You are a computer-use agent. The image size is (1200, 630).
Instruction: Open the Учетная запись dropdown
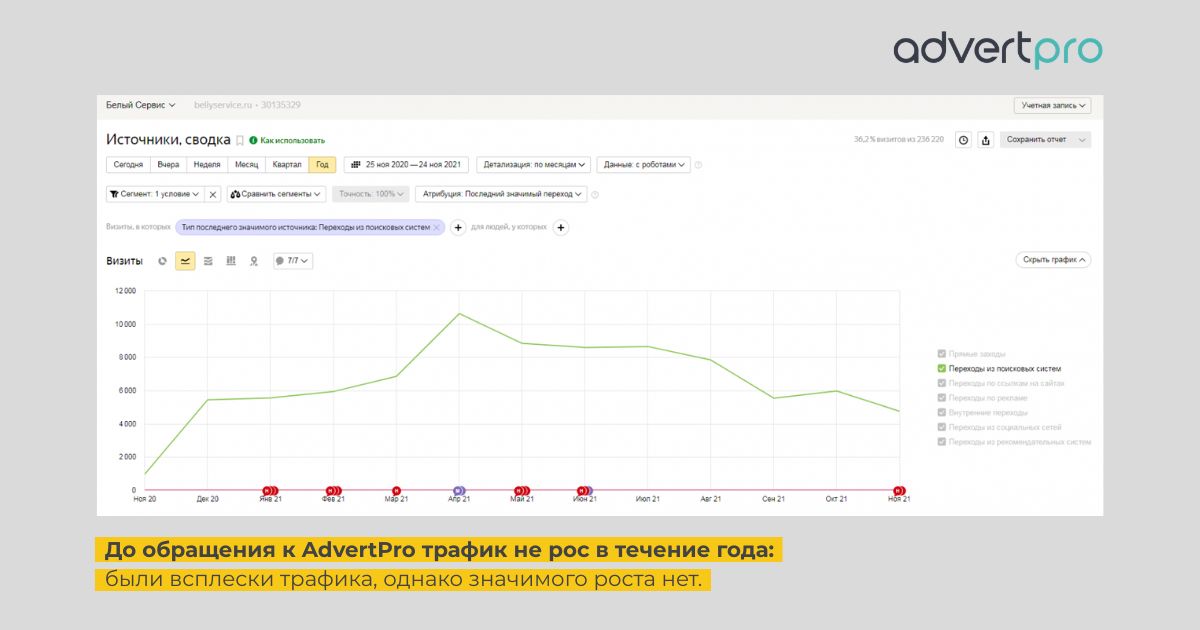coord(1052,105)
